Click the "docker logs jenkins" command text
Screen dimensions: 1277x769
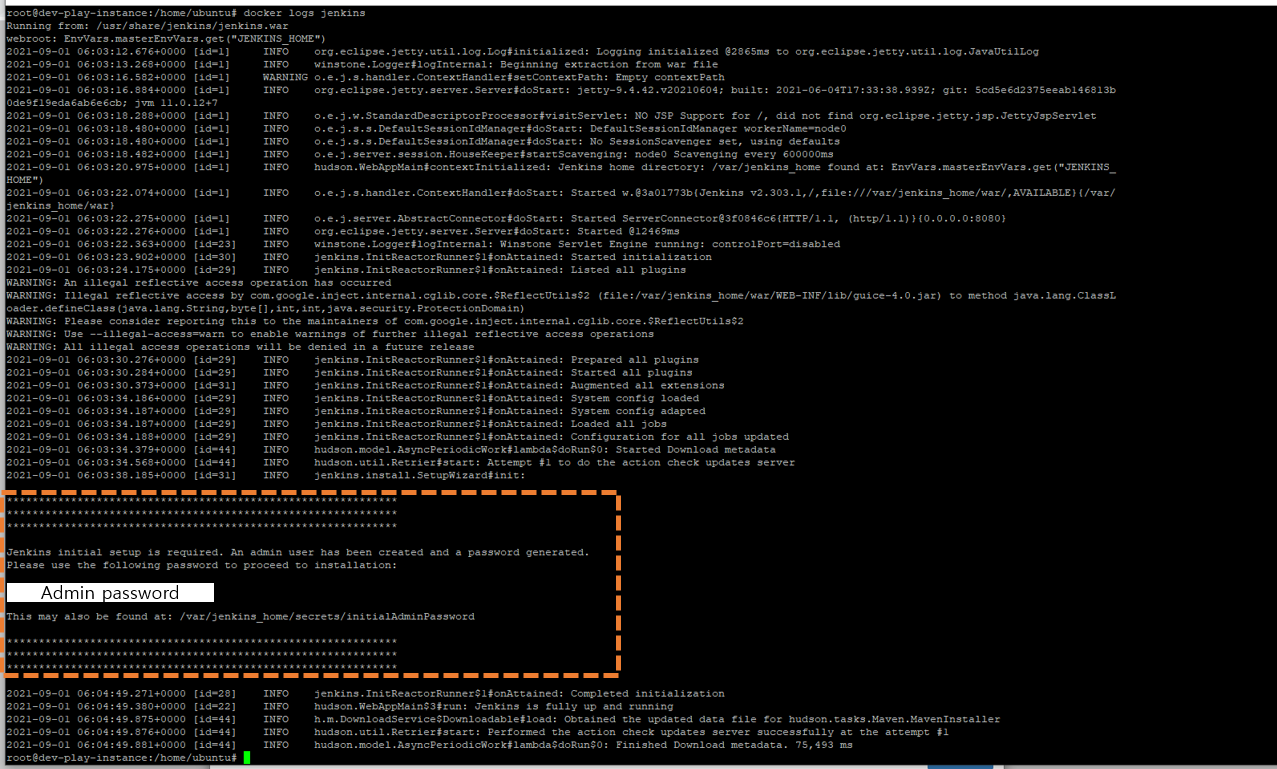[x=305, y=12]
